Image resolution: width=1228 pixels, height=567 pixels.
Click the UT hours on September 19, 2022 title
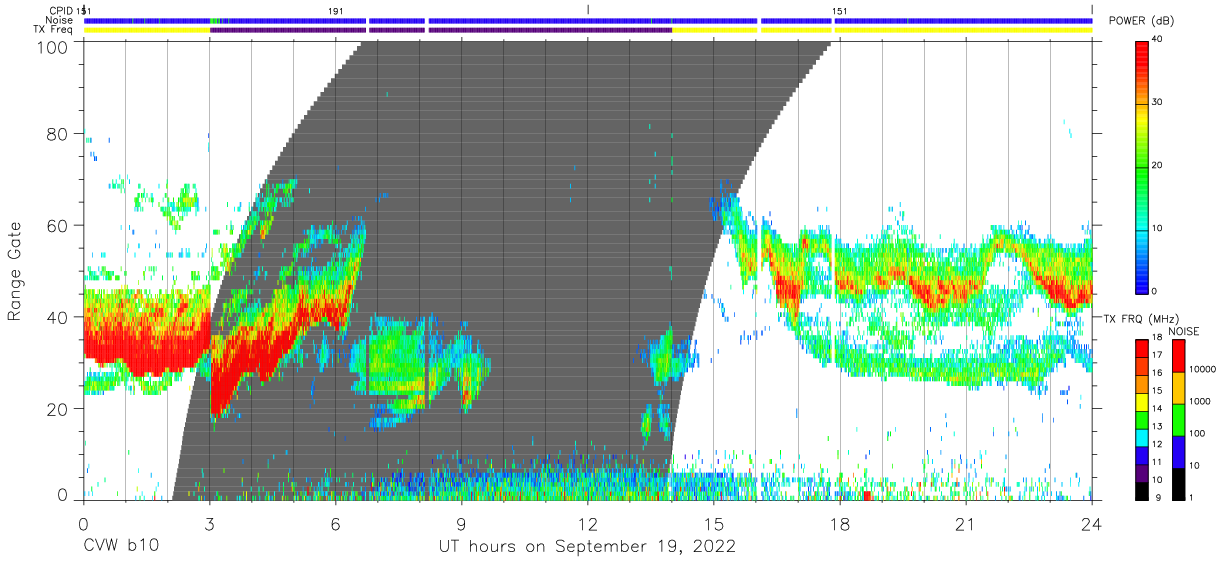point(587,547)
